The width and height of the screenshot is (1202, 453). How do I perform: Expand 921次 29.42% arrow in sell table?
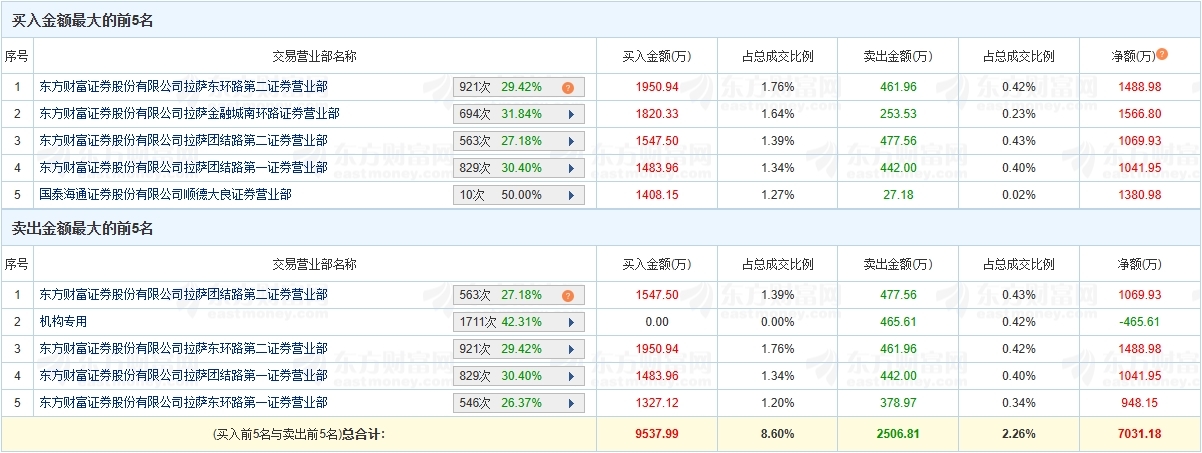(x=570, y=349)
